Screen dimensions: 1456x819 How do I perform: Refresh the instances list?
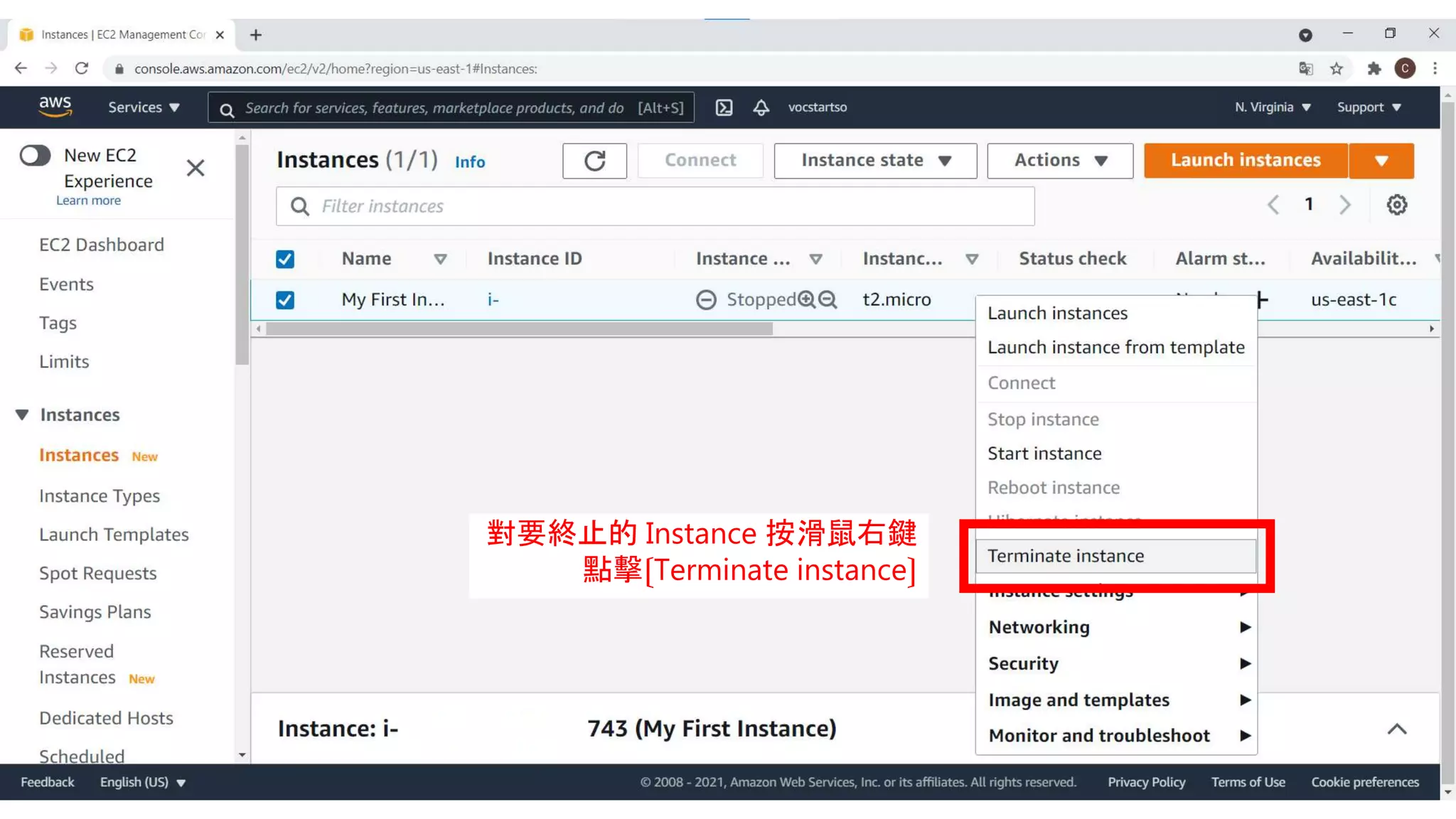(x=594, y=161)
